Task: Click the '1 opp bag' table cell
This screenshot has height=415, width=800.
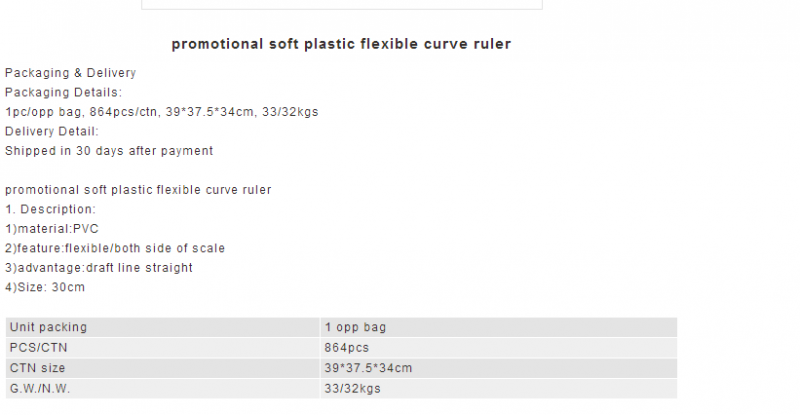Action: pos(499,327)
